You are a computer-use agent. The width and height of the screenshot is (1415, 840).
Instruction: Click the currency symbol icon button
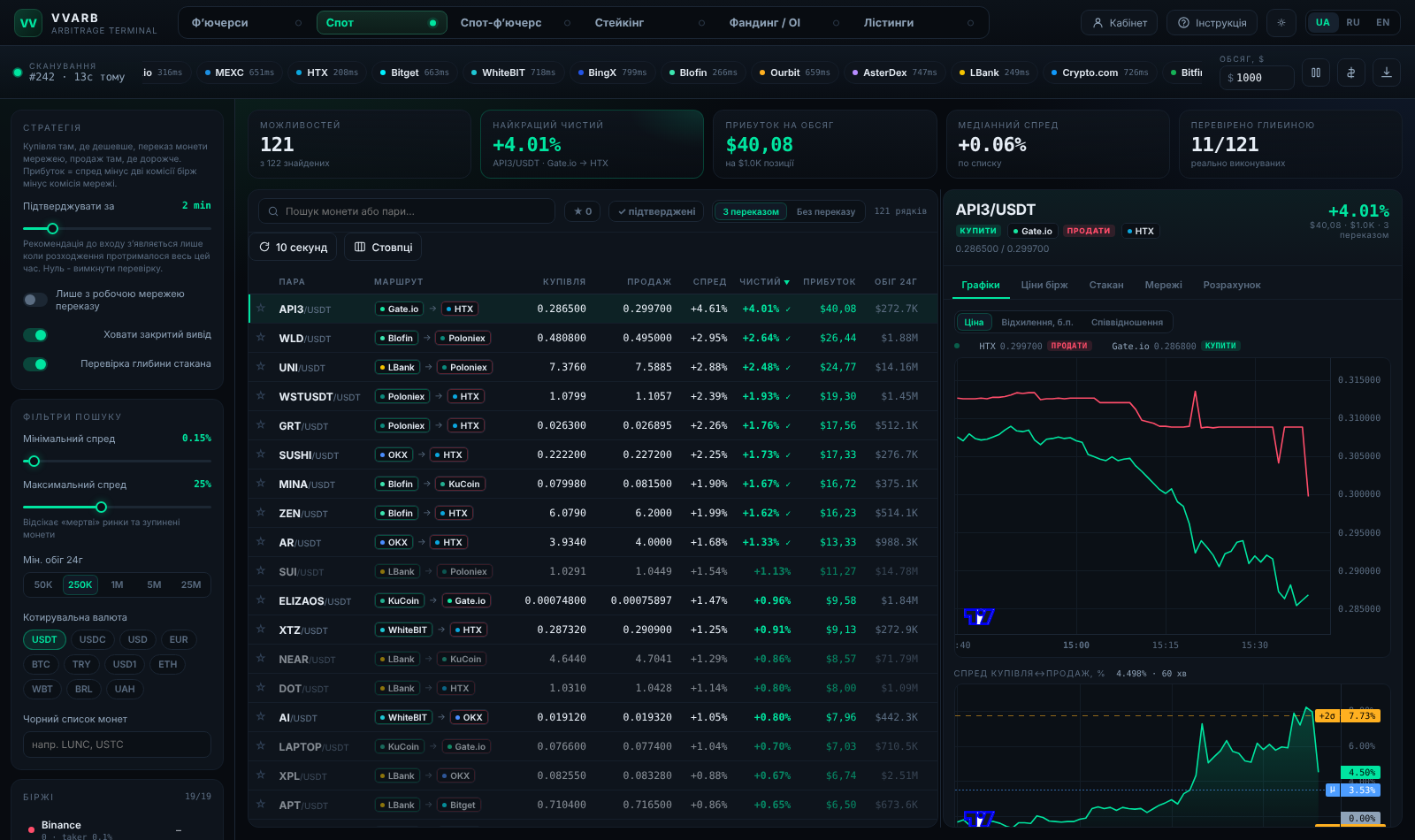pos(1351,73)
